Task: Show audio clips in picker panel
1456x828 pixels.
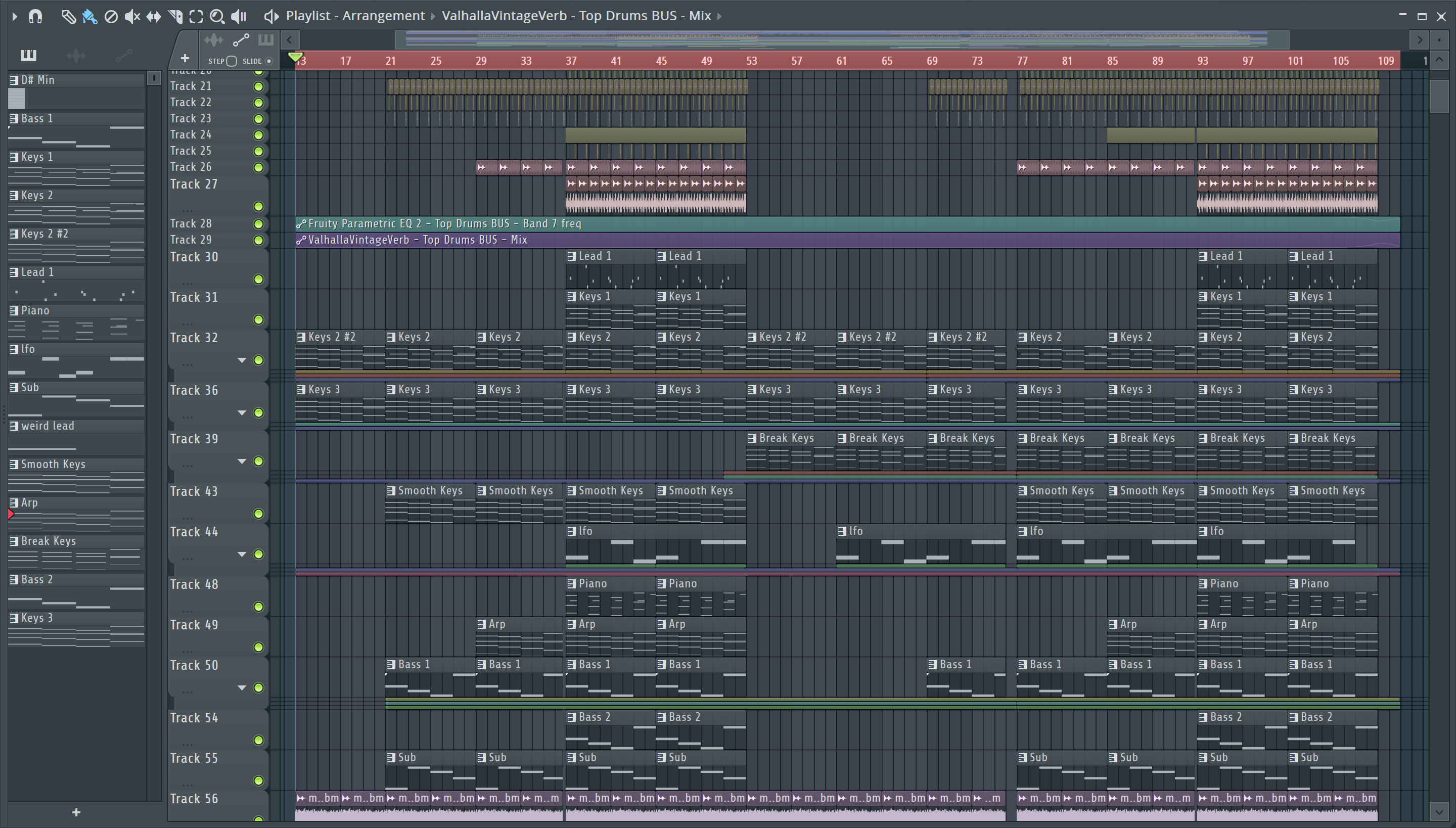Action: (76, 55)
